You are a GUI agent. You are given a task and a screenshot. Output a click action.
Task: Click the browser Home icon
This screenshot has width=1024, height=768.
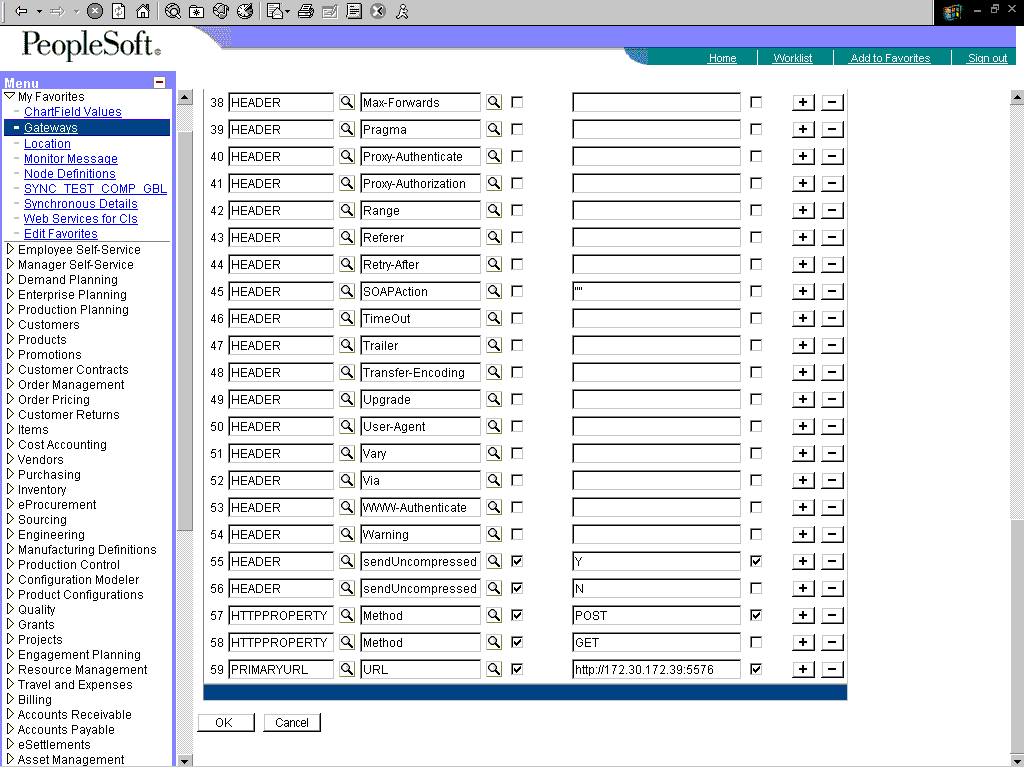pos(144,12)
